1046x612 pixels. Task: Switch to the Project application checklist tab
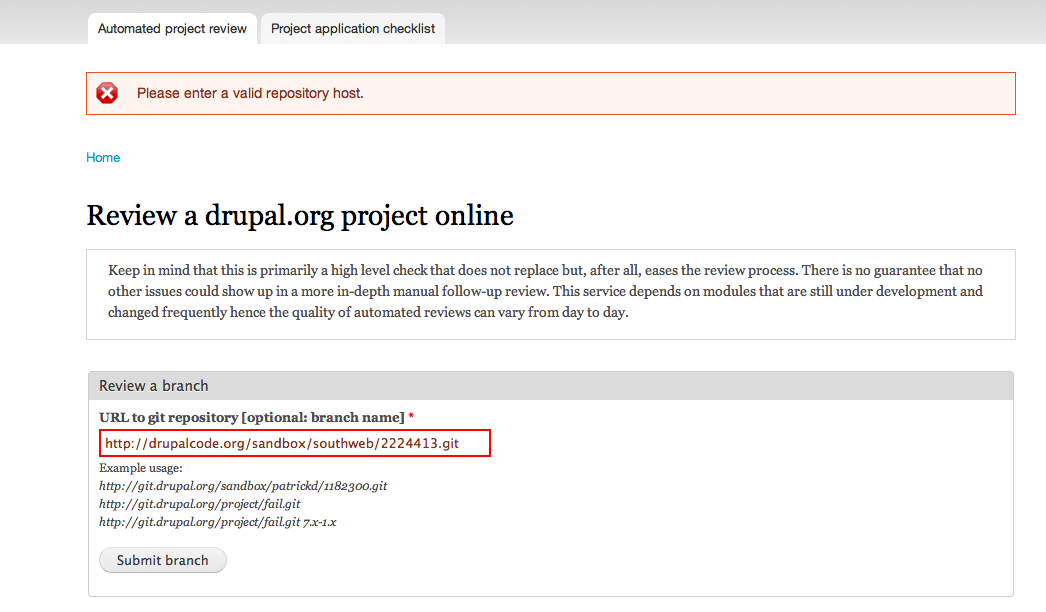click(352, 28)
